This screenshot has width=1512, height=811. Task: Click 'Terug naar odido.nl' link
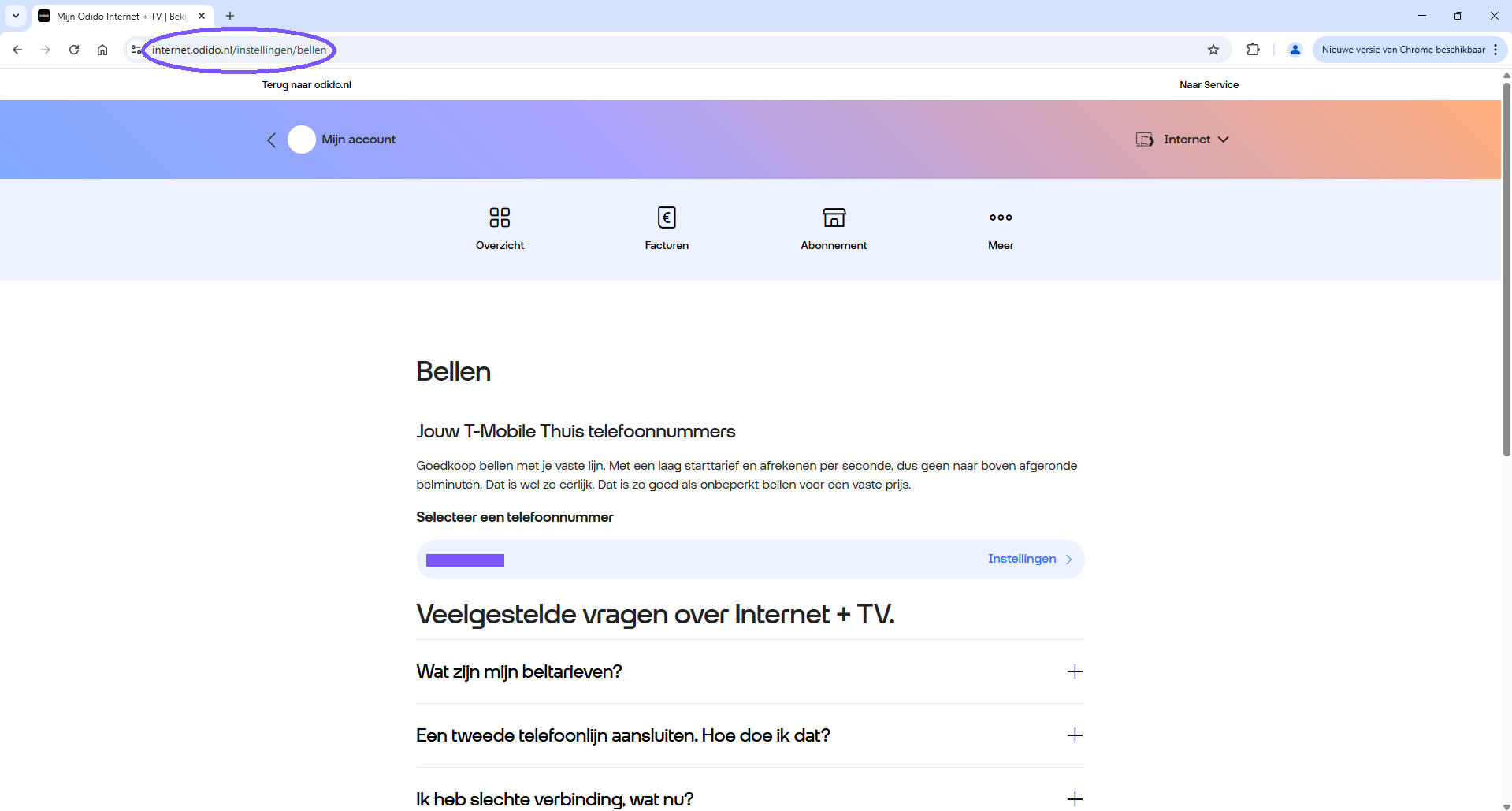point(306,84)
